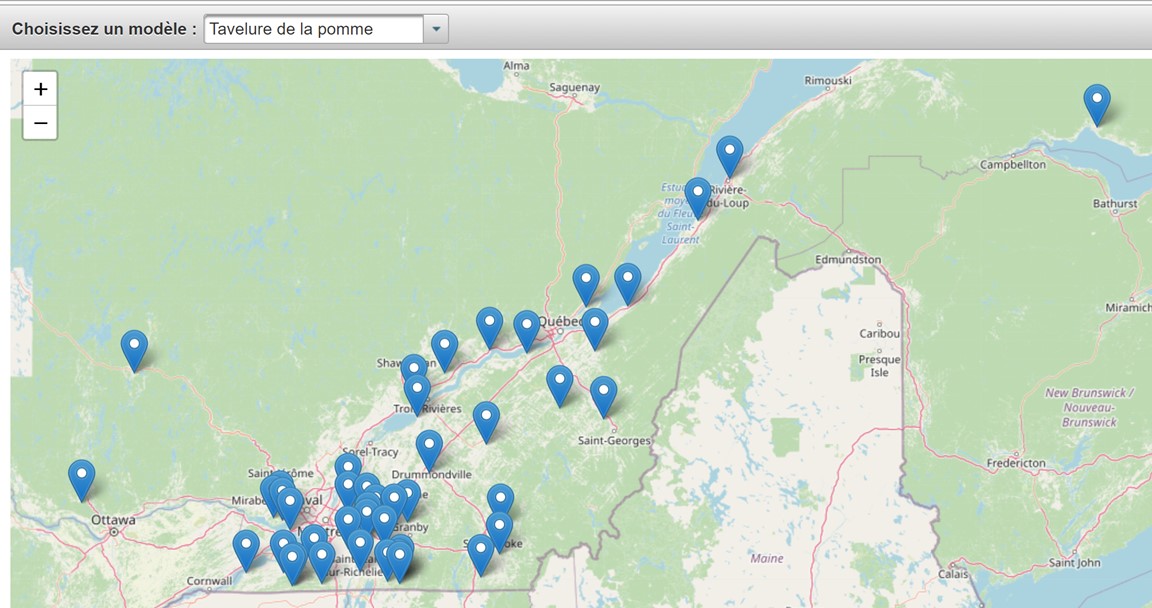1152x608 pixels.
Task: Select the marker overlapping the Québec city label
Action: tap(526, 328)
